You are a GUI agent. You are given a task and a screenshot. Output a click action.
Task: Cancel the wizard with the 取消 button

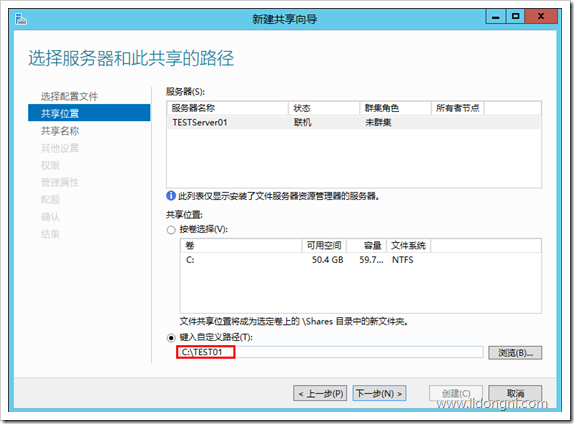(x=515, y=394)
